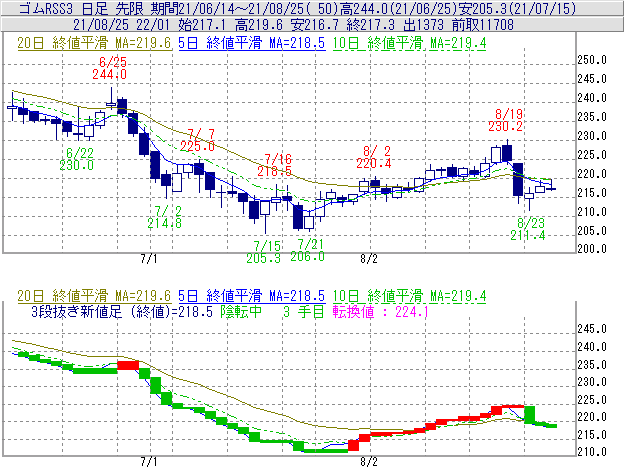Click the 転換値 : 224.1 reversal value
The width and height of the screenshot is (624, 475).
pyautogui.click(x=380, y=311)
